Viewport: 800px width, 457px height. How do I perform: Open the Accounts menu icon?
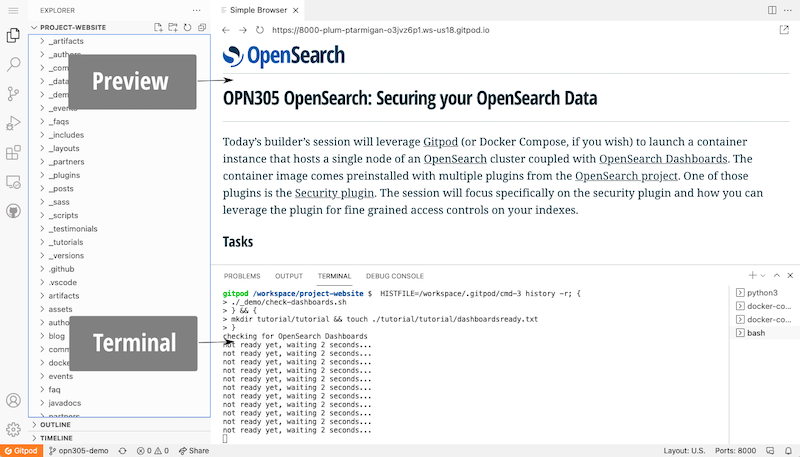[13, 400]
